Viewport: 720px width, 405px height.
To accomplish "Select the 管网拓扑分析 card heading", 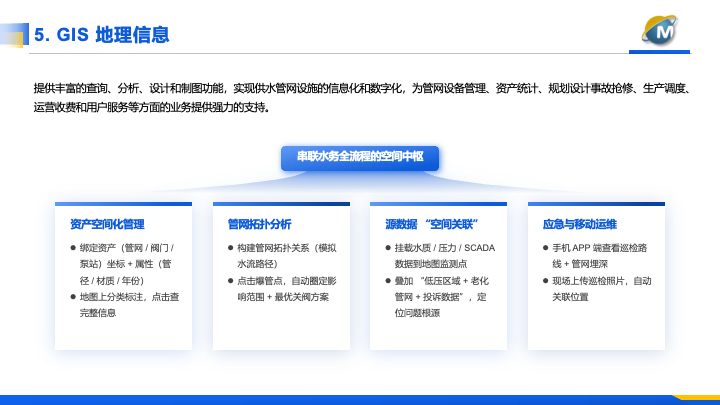I will pyautogui.click(x=259, y=224).
